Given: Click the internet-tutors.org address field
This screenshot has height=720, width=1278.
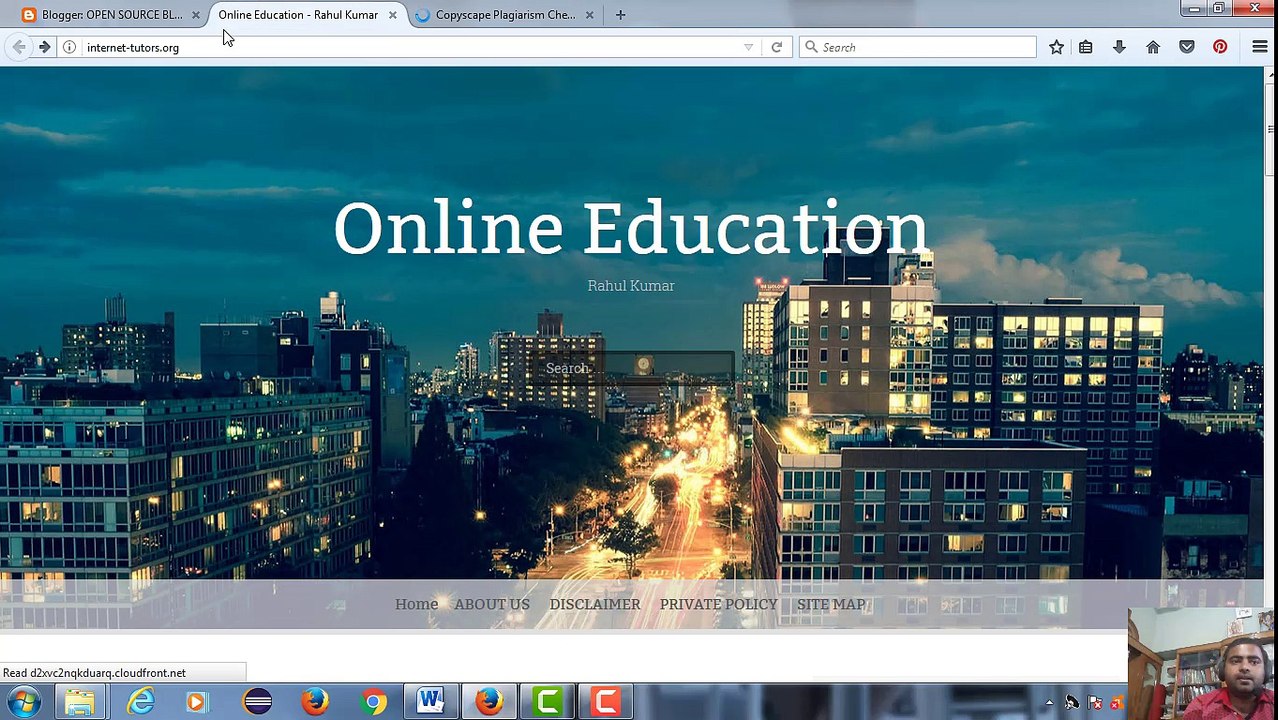Looking at the screenshot, I should [x=410, y=47].
